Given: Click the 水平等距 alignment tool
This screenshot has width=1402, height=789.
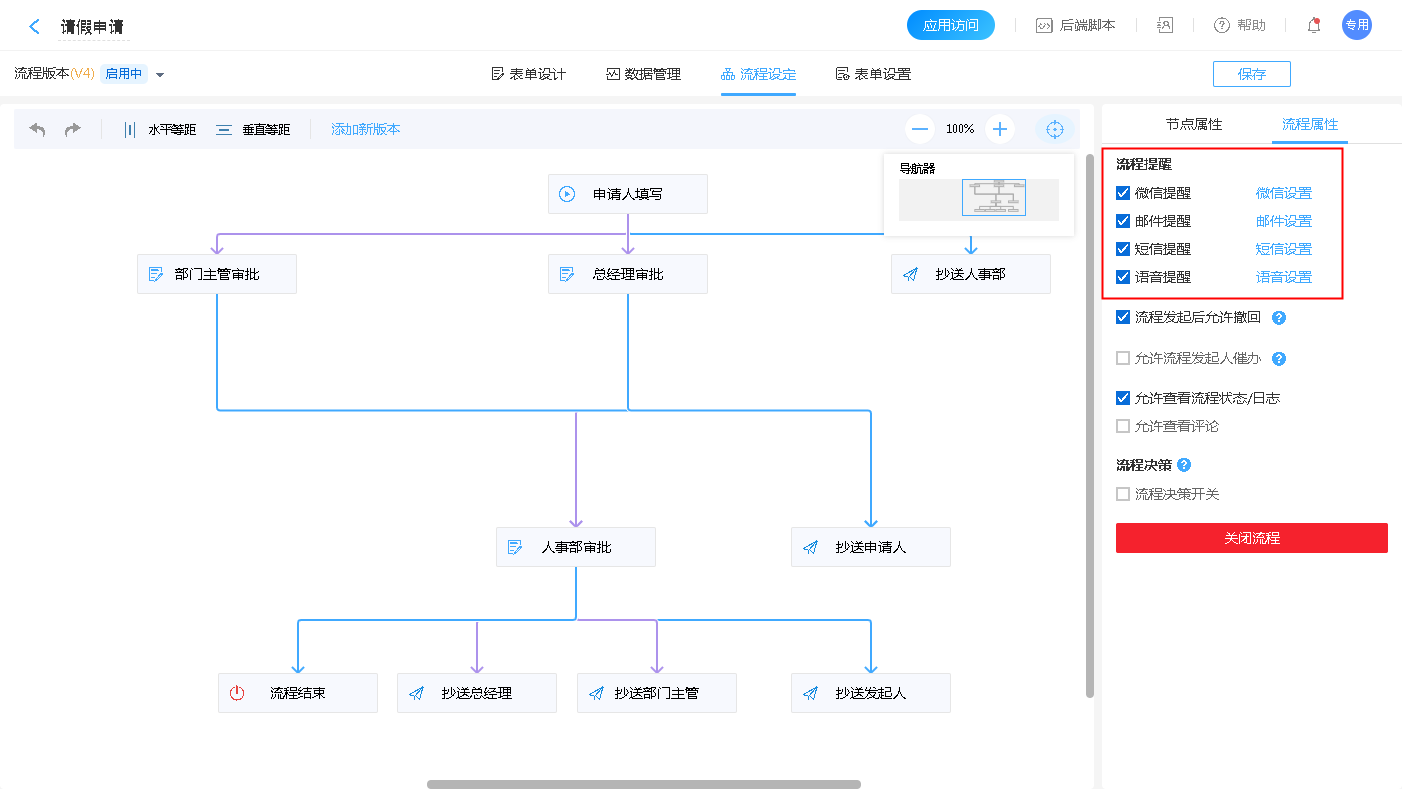Looking at the screenshot, I should (x=159, y=129).
